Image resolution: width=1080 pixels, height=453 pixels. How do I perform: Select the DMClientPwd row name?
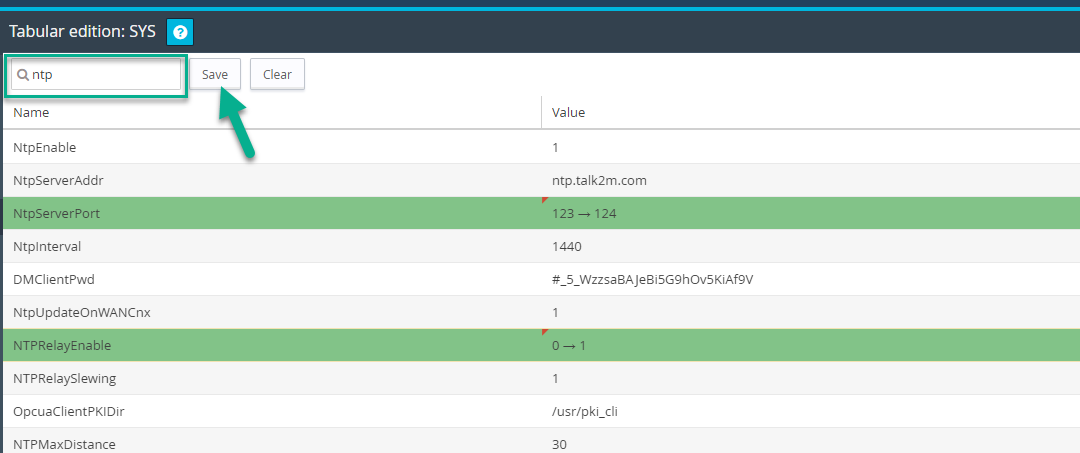[x=54, y=280]
